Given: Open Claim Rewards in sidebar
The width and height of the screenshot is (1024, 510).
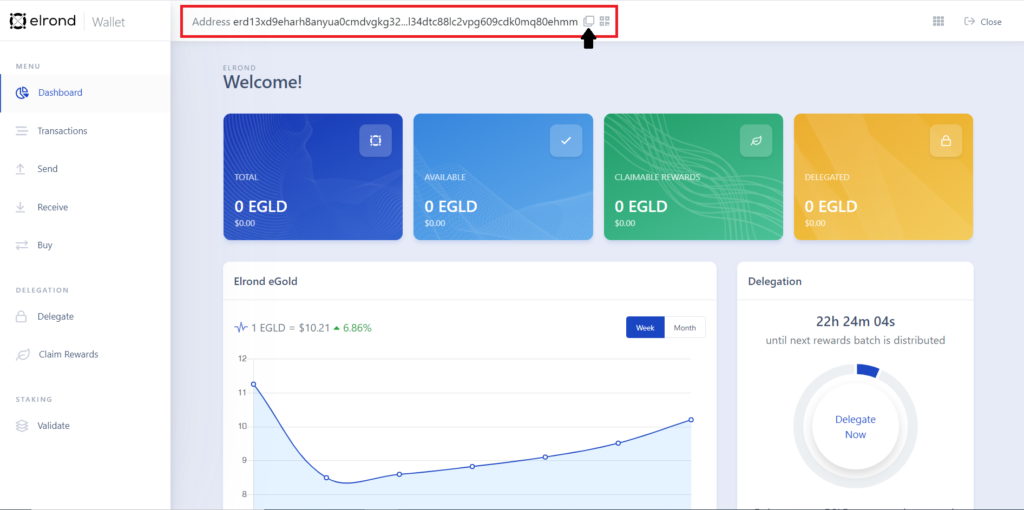Looking at the screenshot, I should pos(85,355).
